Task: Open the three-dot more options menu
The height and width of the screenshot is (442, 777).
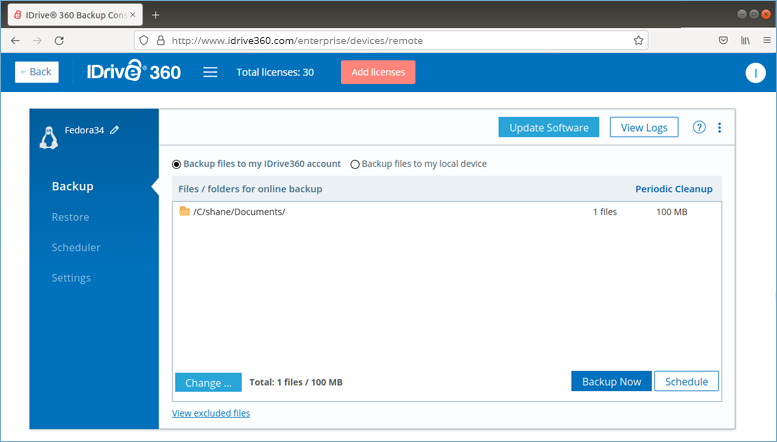Action: 720,127
